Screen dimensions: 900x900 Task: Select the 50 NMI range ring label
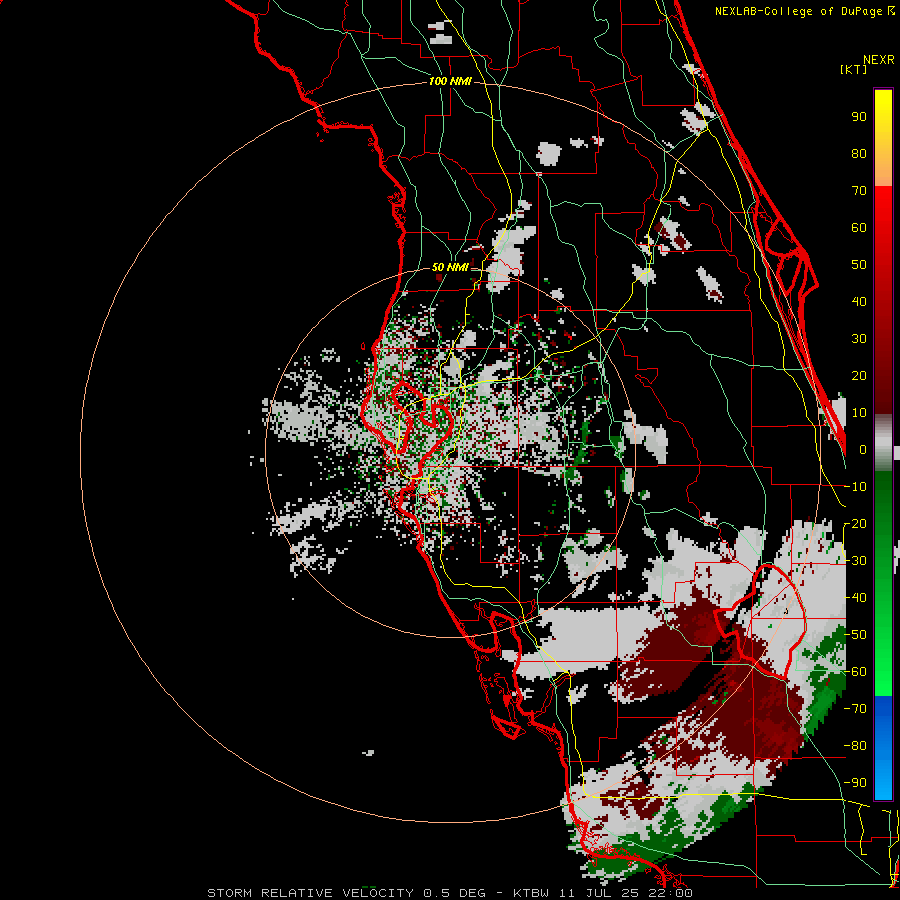(x=450, y=267)
